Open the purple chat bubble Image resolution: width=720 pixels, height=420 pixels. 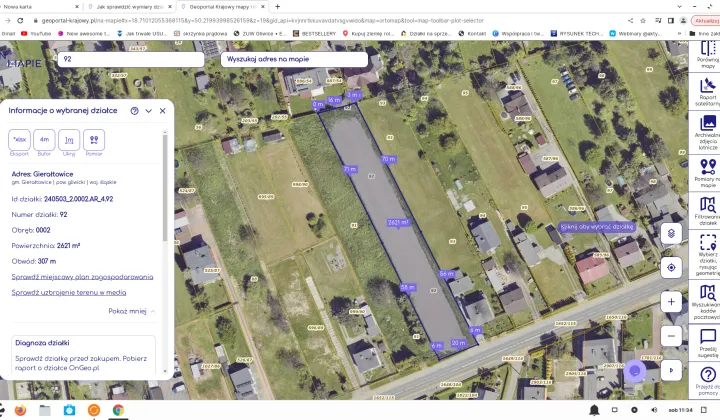(635, 371)
